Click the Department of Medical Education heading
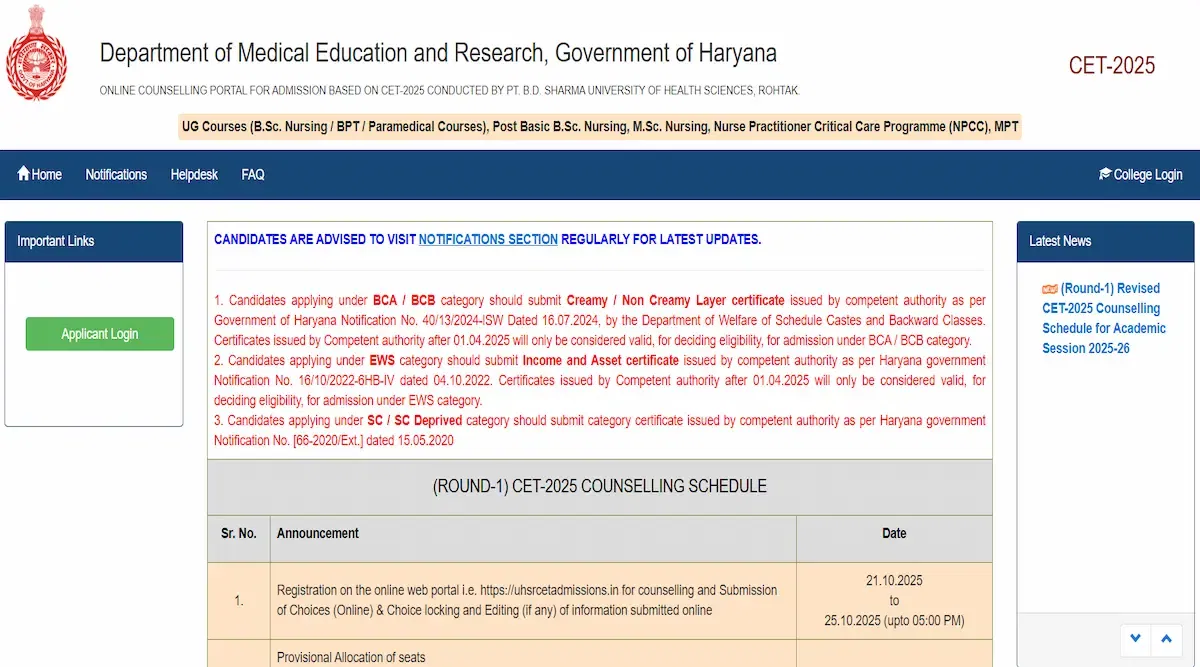1200x667 pixels. (x=438, y=53)
